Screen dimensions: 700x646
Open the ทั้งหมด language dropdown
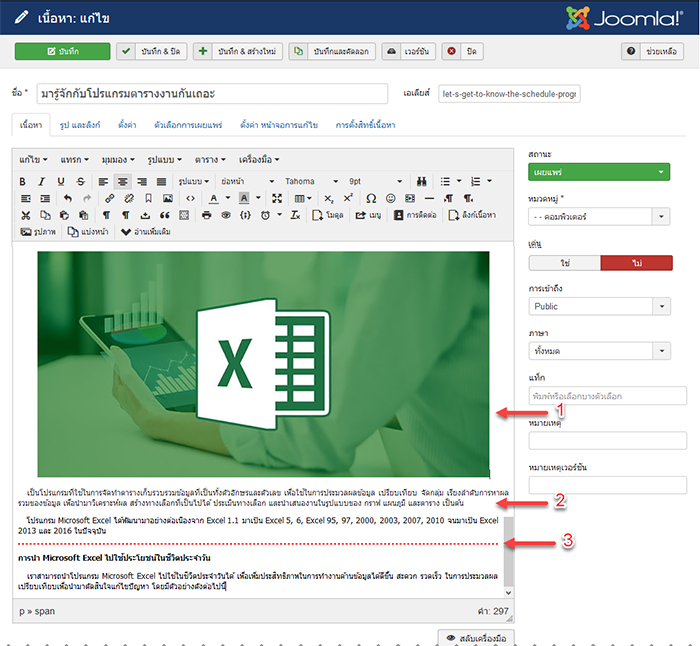(x=599, y=351)
